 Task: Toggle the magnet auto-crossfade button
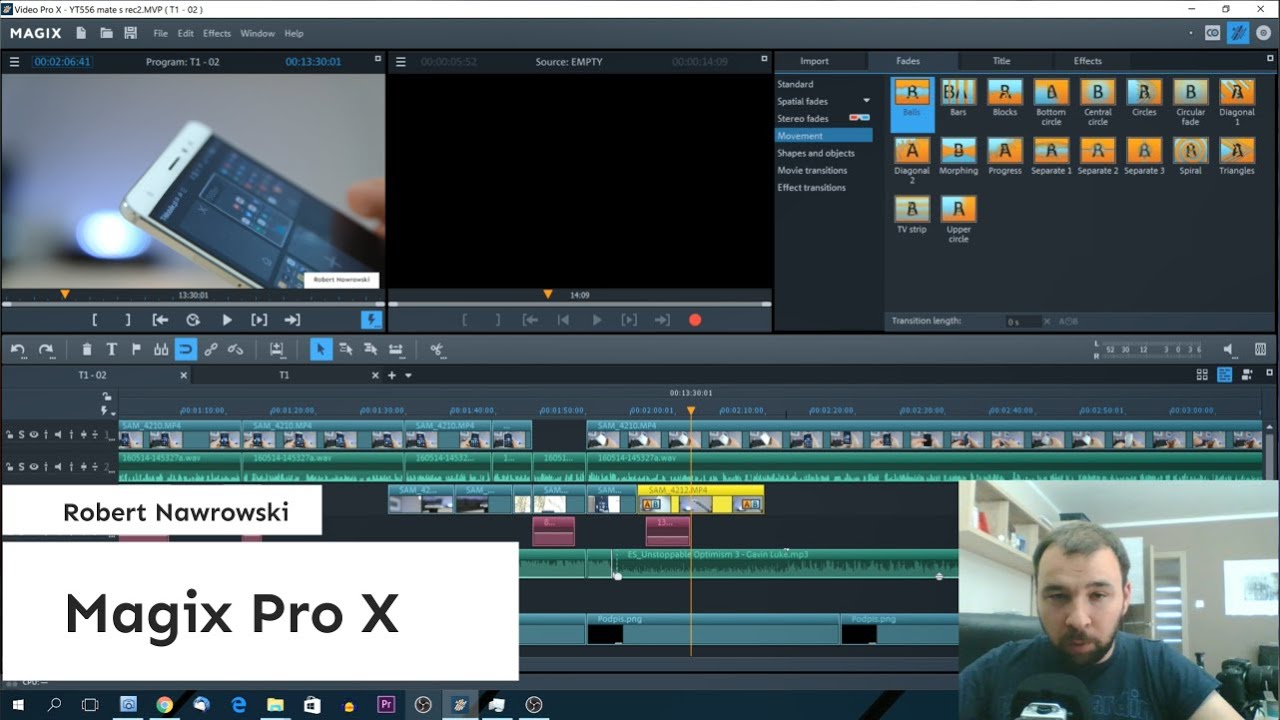(185, 349)
